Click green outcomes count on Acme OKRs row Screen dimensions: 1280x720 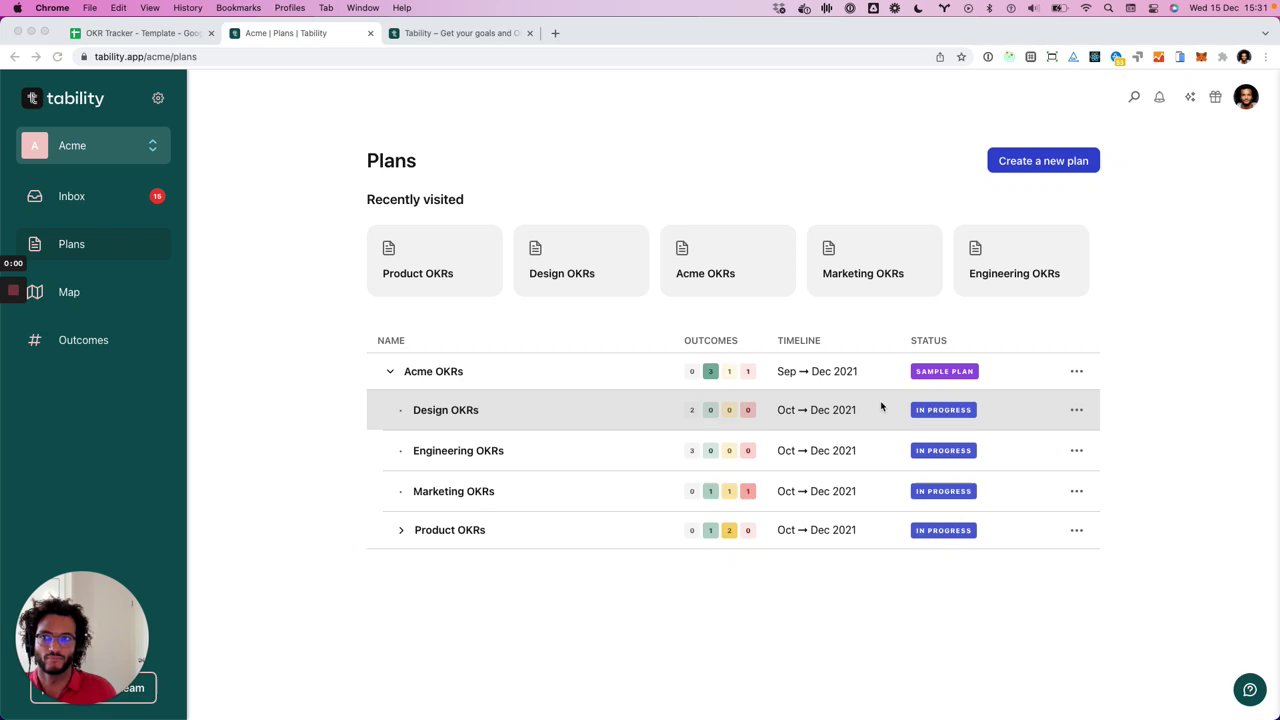coord(710,372)
